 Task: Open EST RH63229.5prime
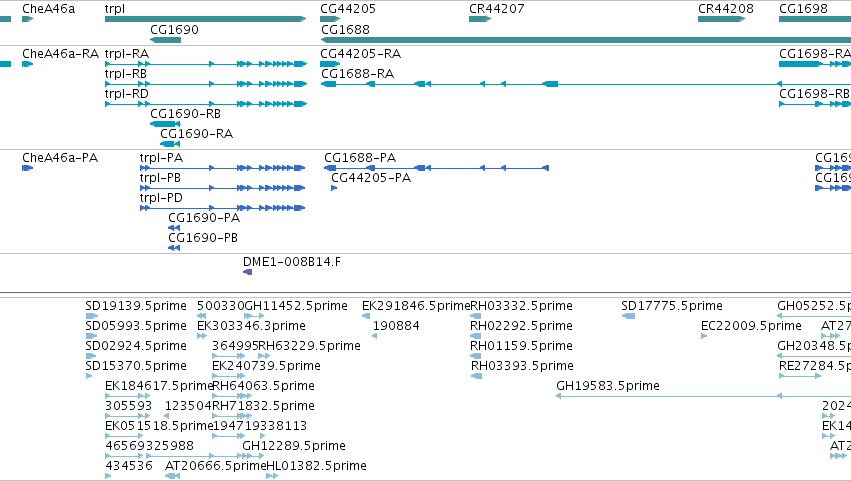309,346
